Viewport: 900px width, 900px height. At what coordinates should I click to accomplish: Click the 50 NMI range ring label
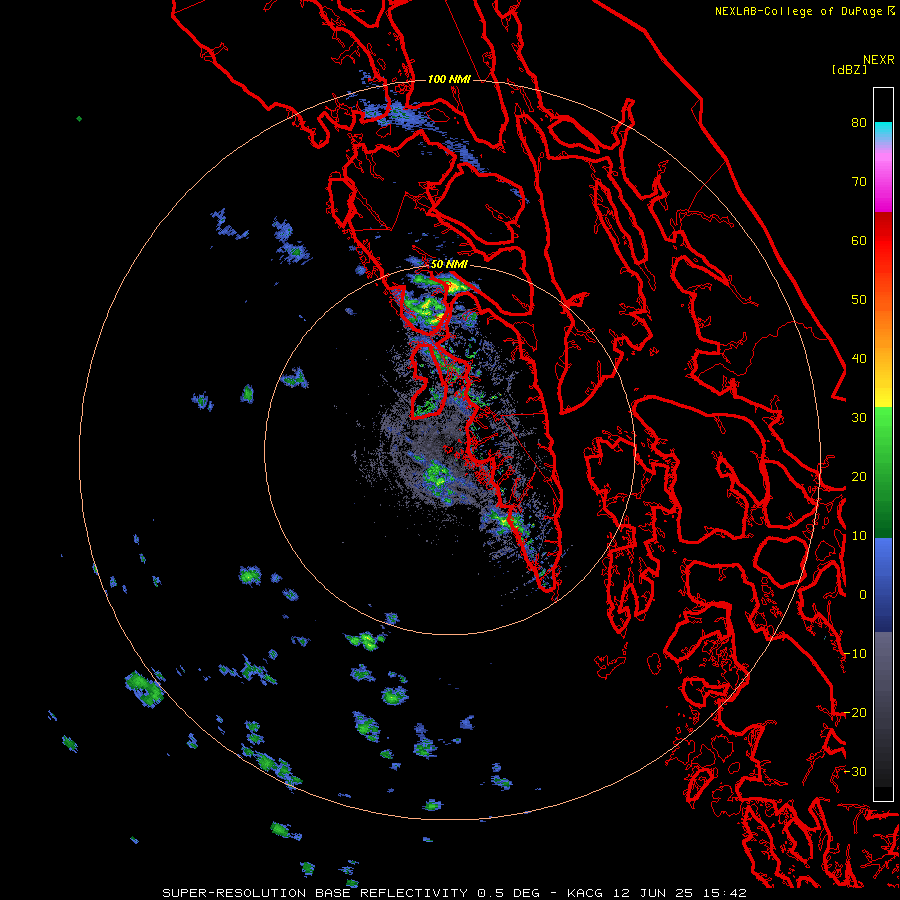click(449, 265)
